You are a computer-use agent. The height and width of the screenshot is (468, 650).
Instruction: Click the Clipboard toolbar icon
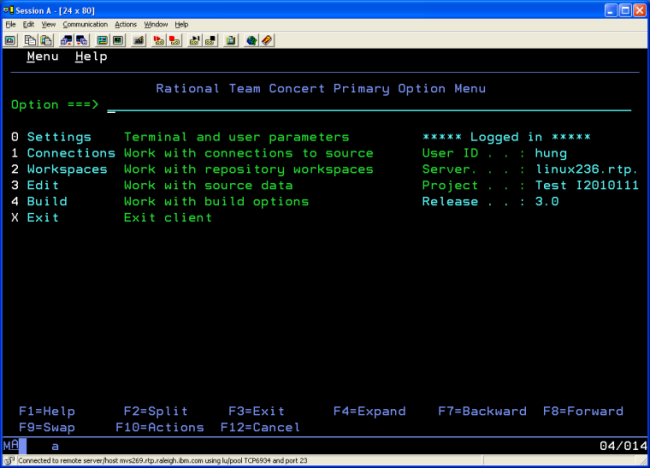[230, 40]
